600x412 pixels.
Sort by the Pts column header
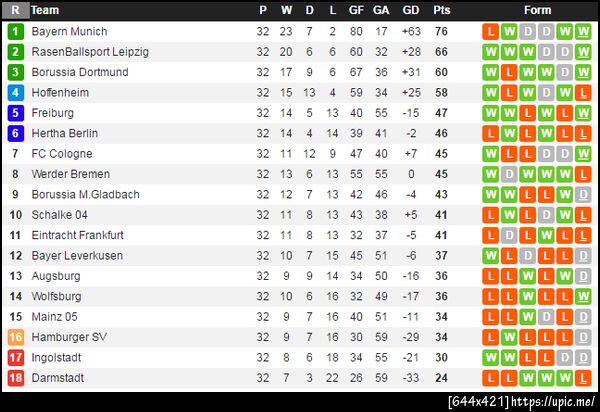click(x=441, y=10)
